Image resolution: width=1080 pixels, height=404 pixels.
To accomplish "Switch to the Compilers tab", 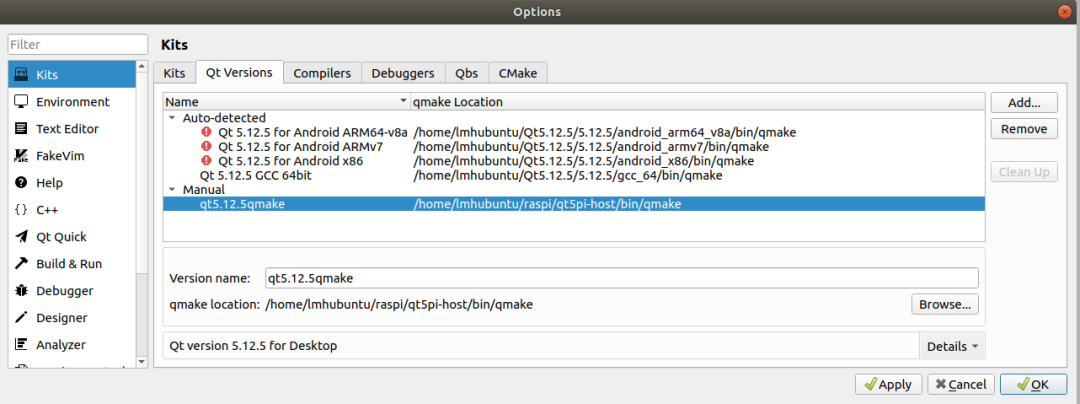I will pos(322,73).
